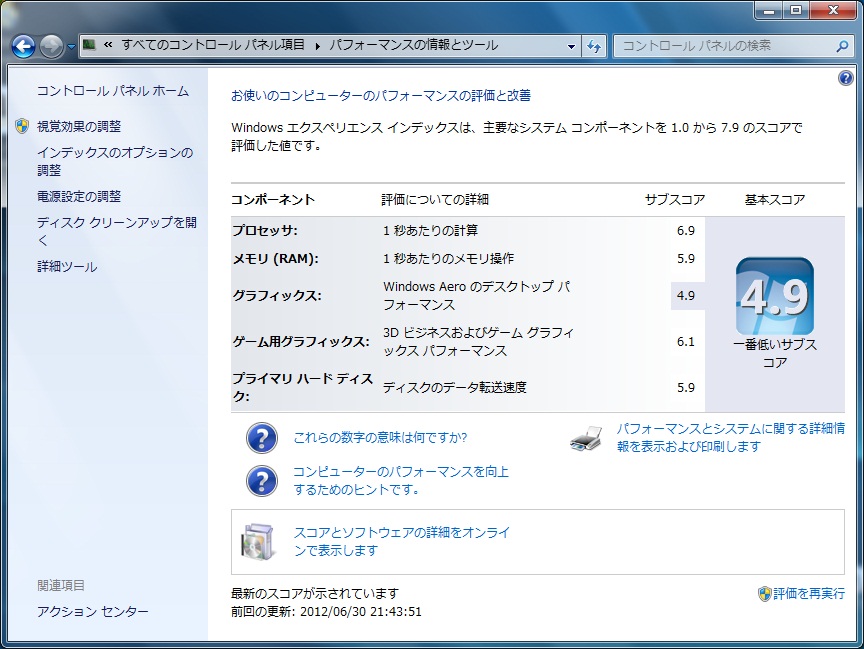The height and width of the screenshot is (649, 864).
Task: Click shield icon next to 評価を再実行
Action: click(765, 594)
